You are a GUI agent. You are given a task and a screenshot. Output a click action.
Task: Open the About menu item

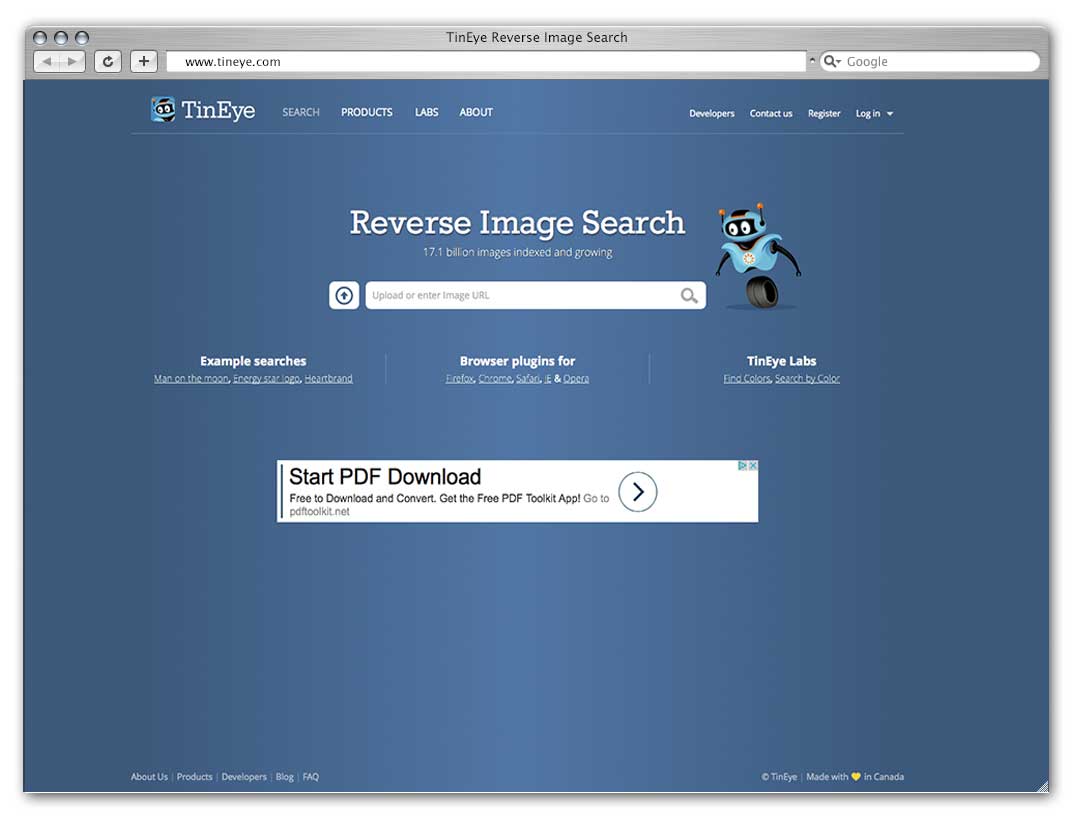tap(476, 112)
